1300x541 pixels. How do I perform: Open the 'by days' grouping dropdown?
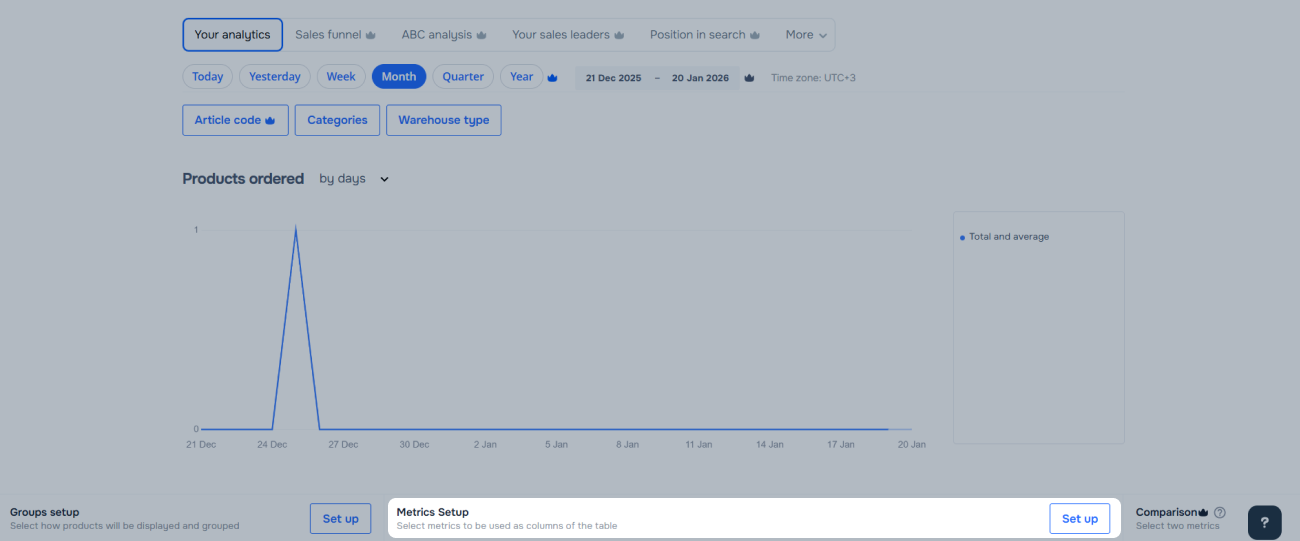coord(354,179)
